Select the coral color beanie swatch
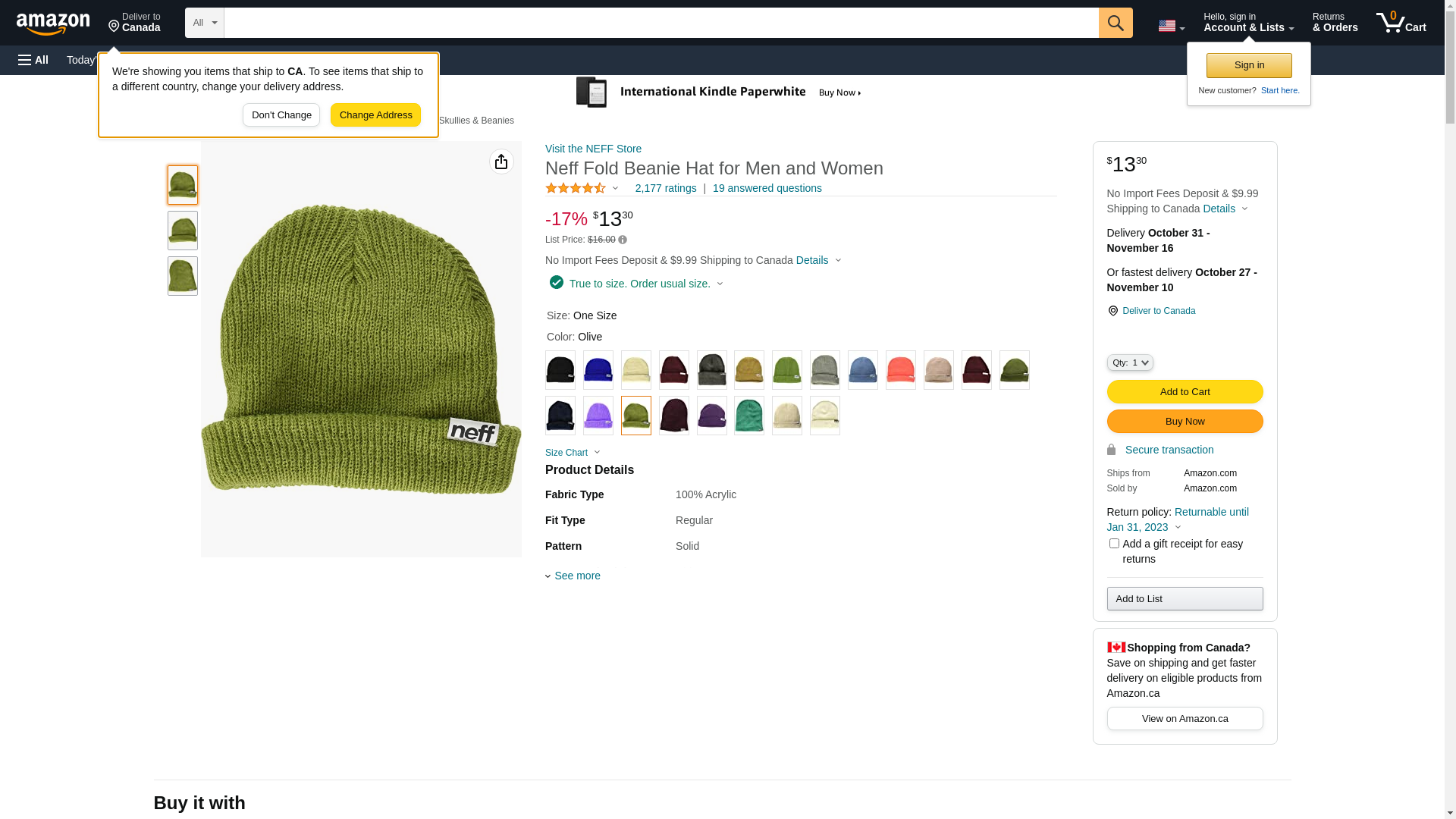 click(x=900, y=370)
